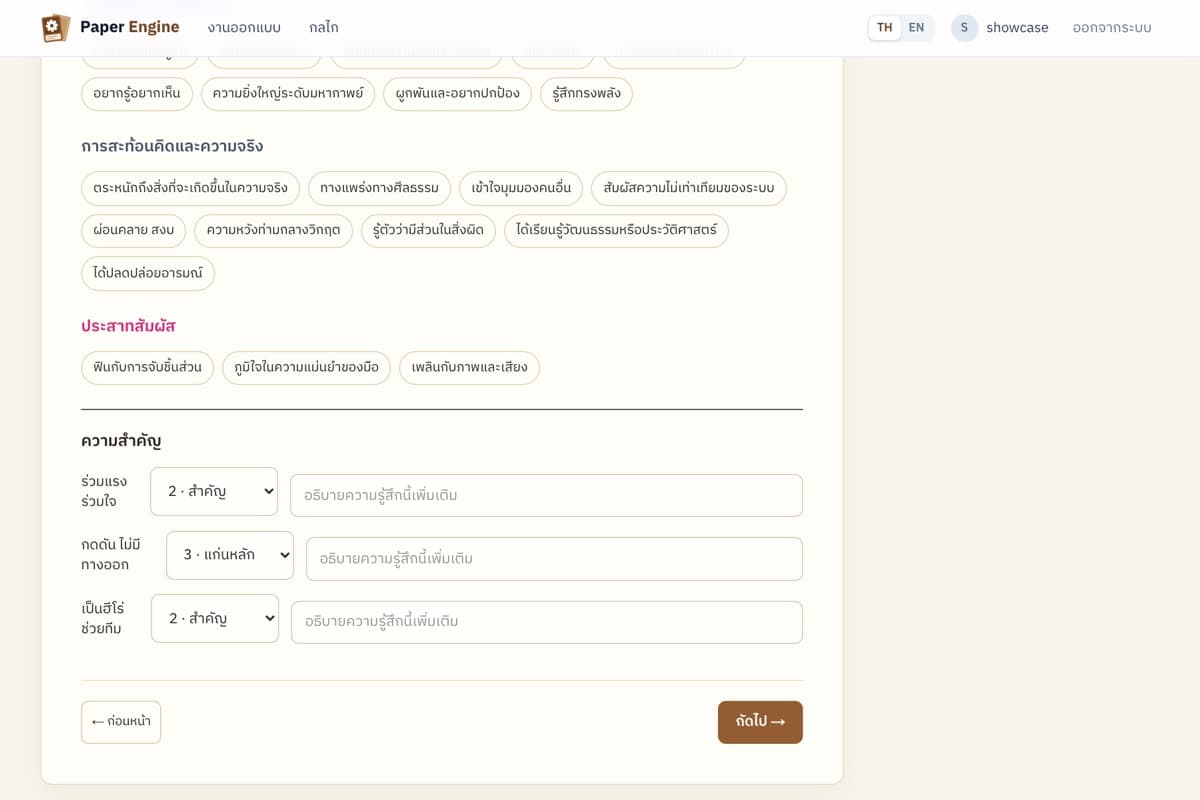Click the เป็นฮีโร่ช่วยทีม row label
Screen dimensions: 1200x800
pos(105,619)
